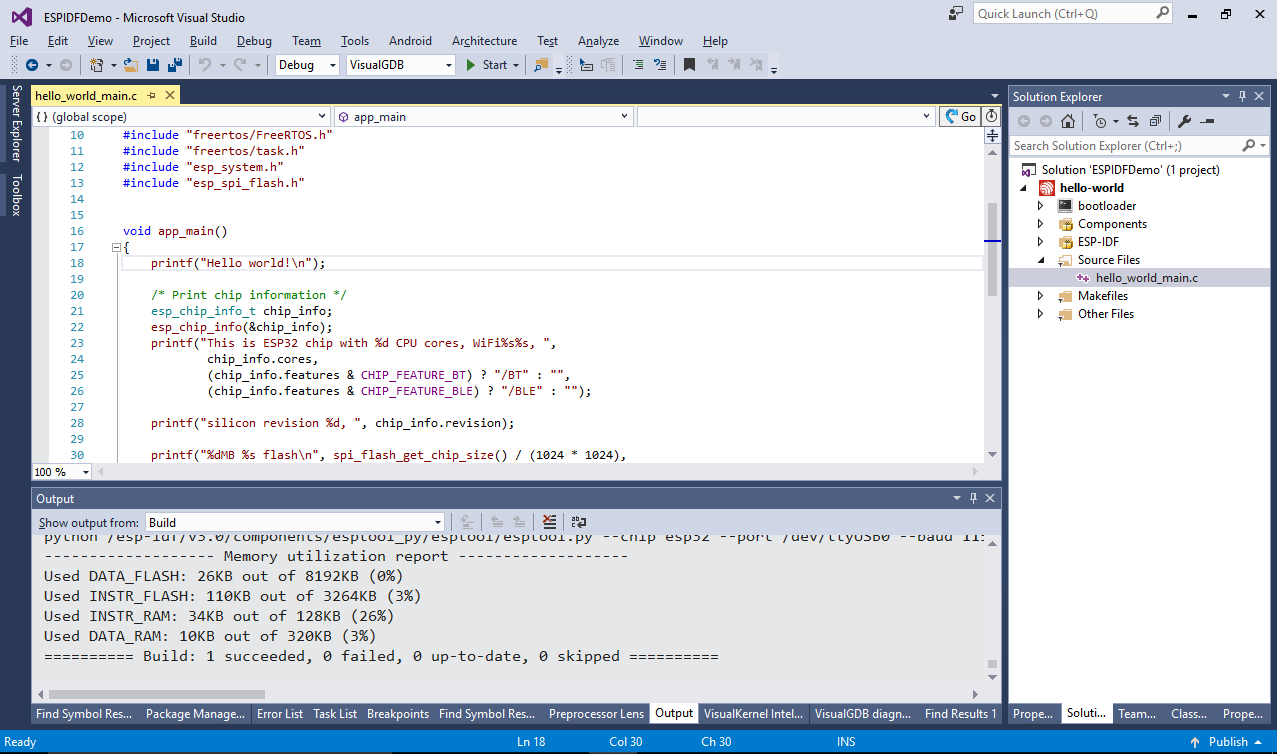Viewport: 1277px width, 754px height.
Task: Click the Start debugging button
Action: click(x=487, y=65)
